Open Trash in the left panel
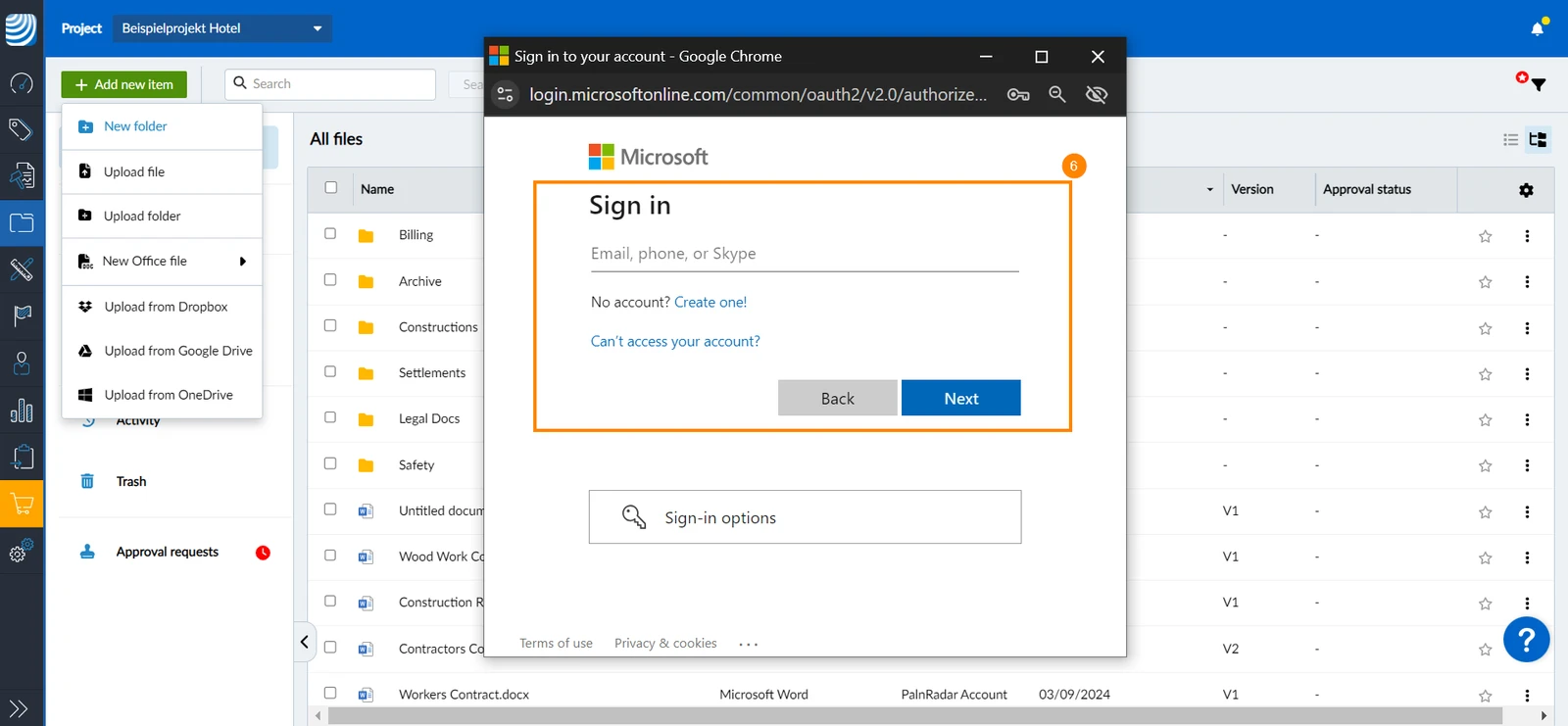1568x726 pixels. [131, 481]
